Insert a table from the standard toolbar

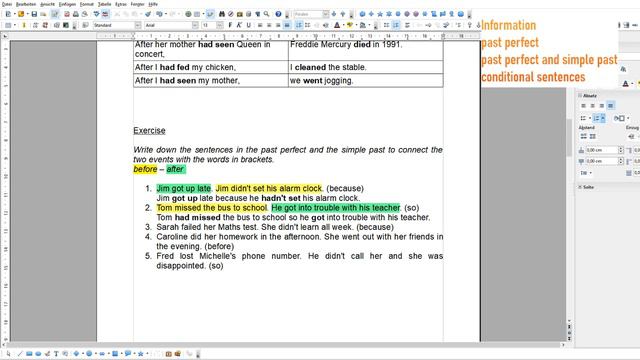tap(197, 14)
